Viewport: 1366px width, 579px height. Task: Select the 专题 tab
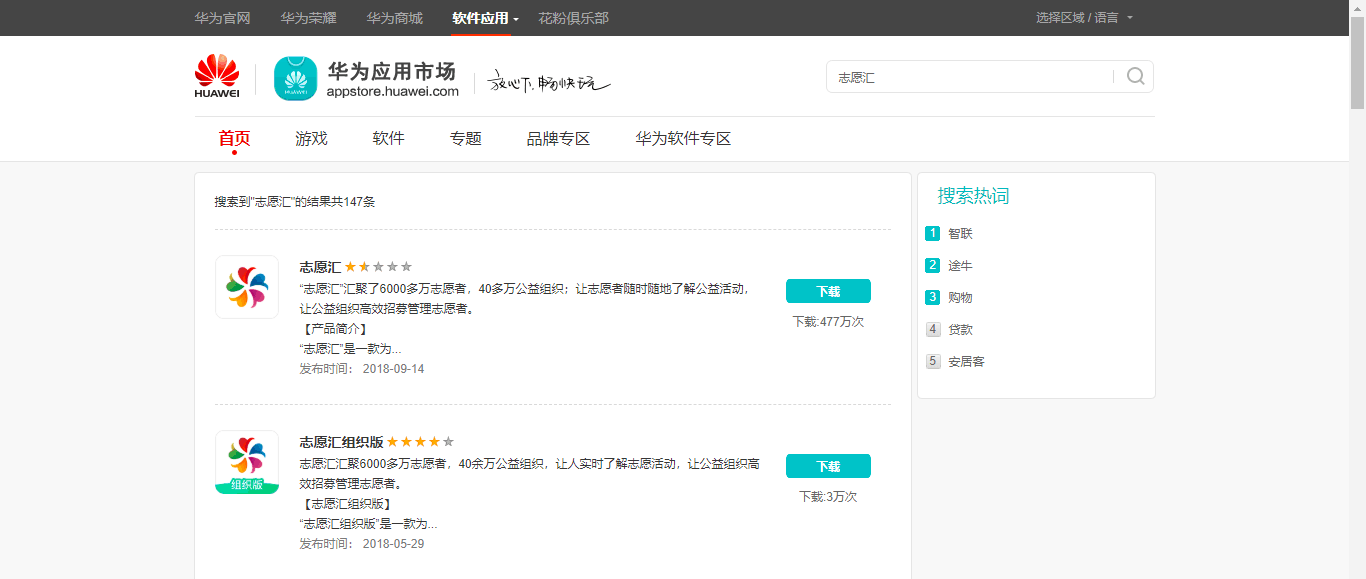465,139
